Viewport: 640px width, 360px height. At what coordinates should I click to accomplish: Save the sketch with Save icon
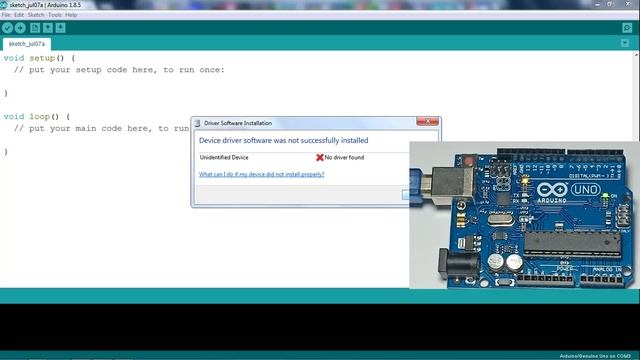[x=60, y=28]
